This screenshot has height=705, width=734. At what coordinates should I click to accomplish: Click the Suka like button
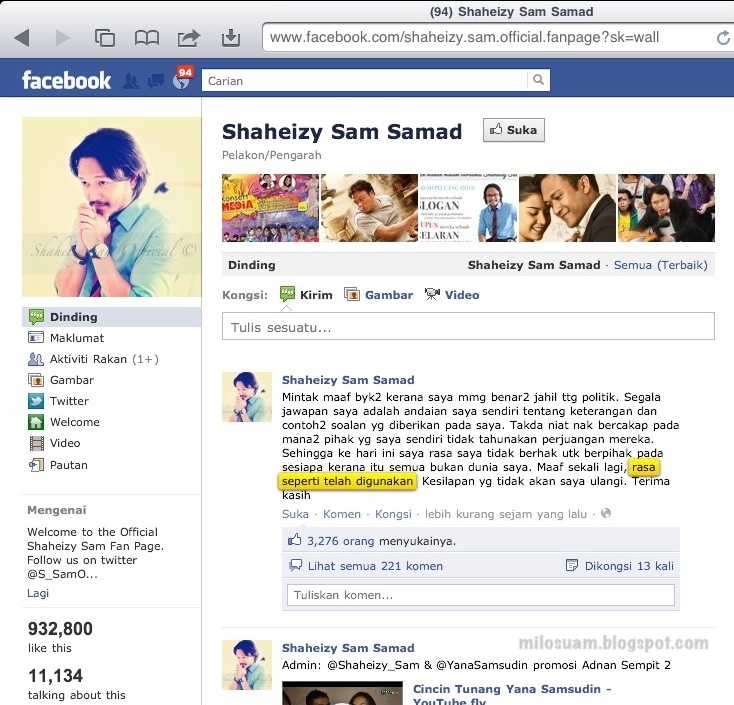pos(514,130)
